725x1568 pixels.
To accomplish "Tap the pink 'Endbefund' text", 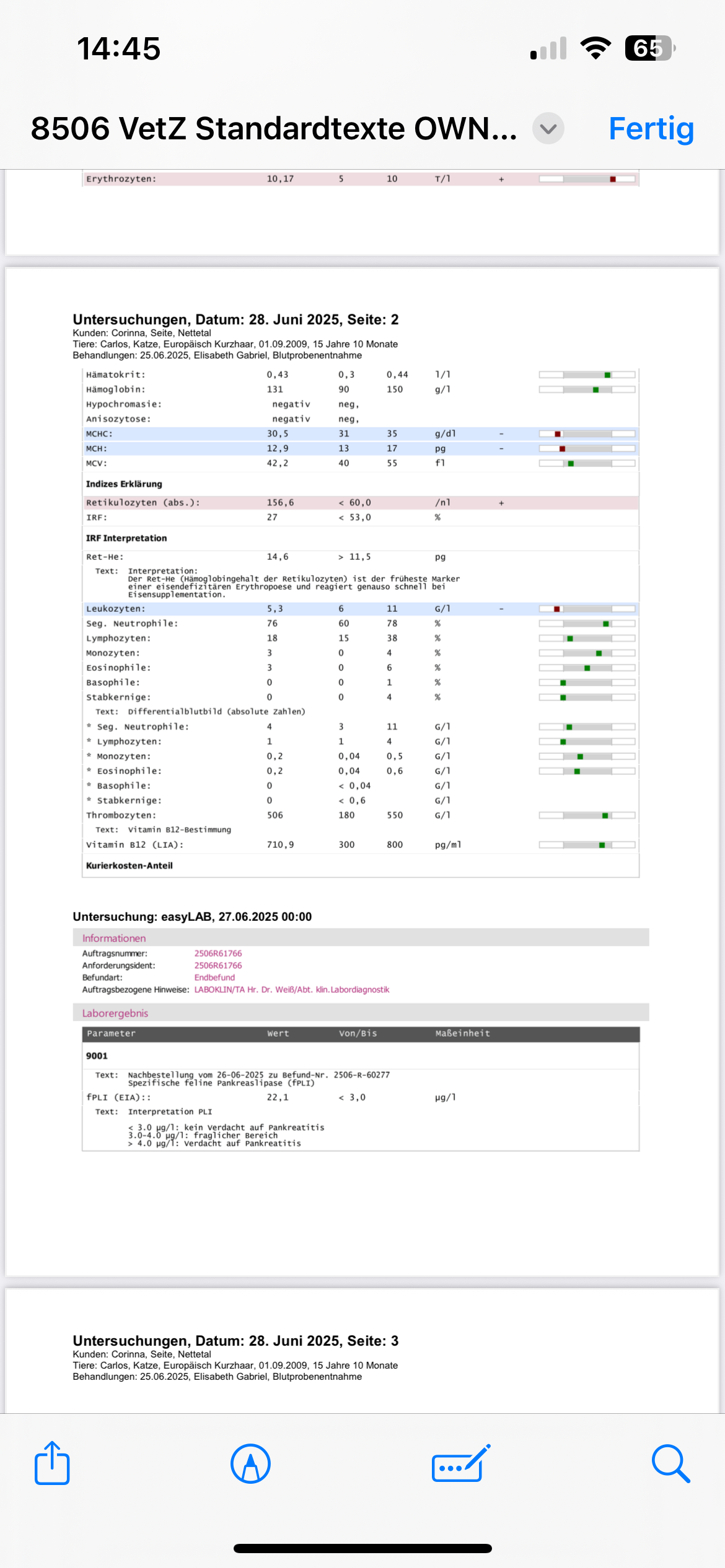I will (214, 977).
